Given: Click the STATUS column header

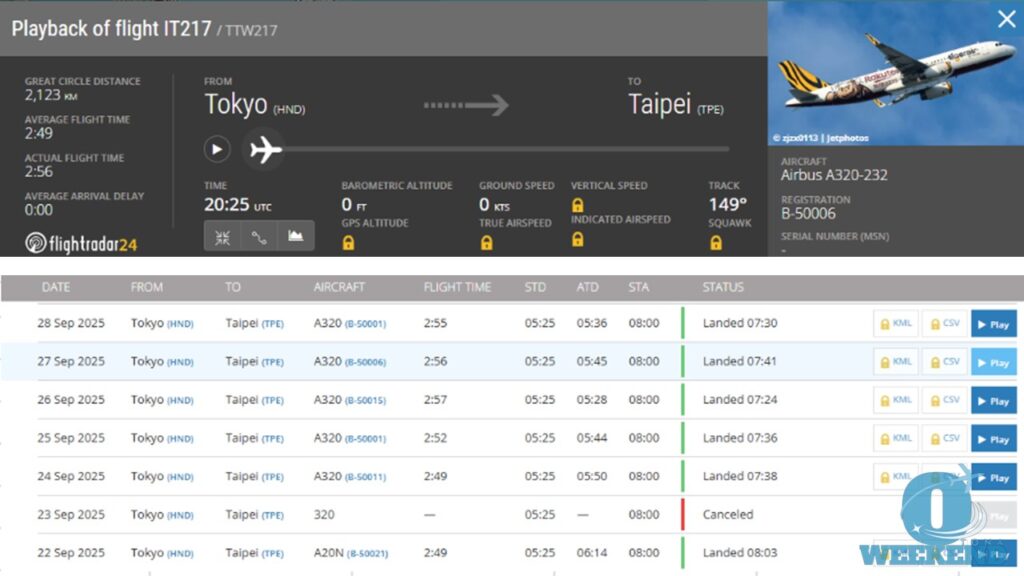Looking at the screenshot, I should tap(723, 287).
